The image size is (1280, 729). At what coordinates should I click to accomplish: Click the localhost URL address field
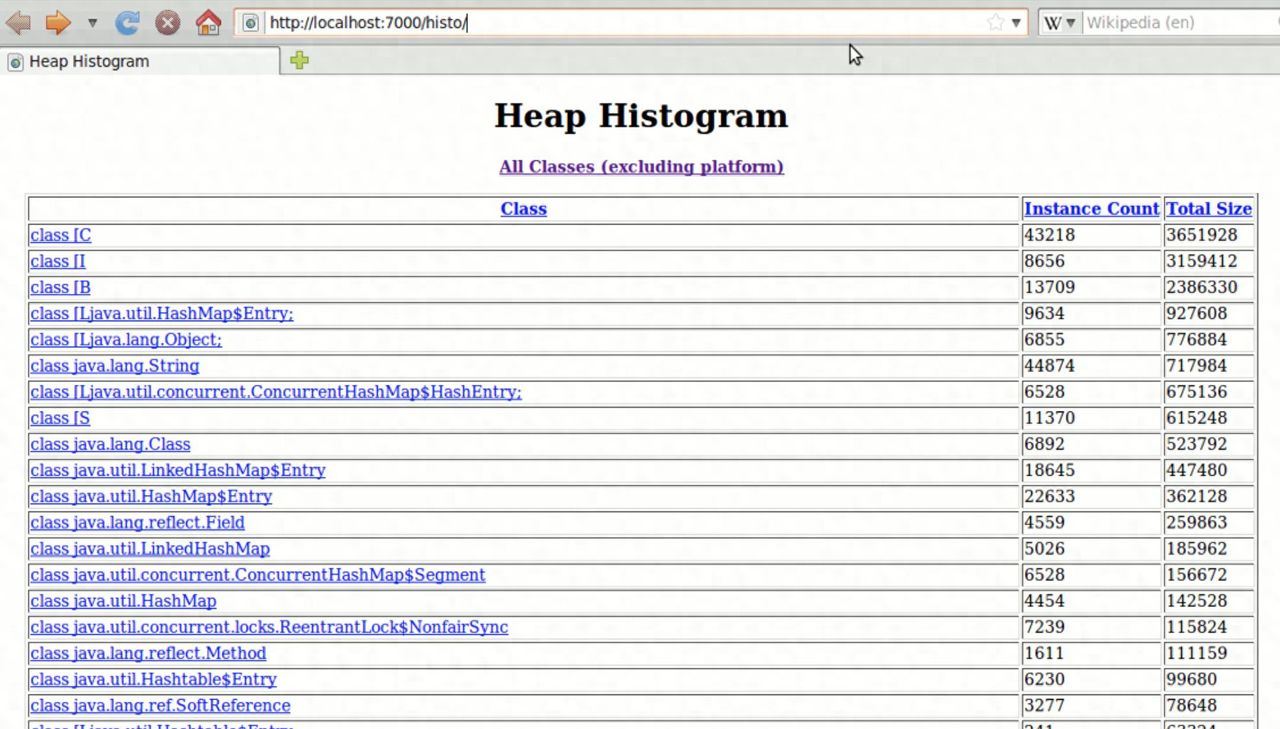point(620,22)
